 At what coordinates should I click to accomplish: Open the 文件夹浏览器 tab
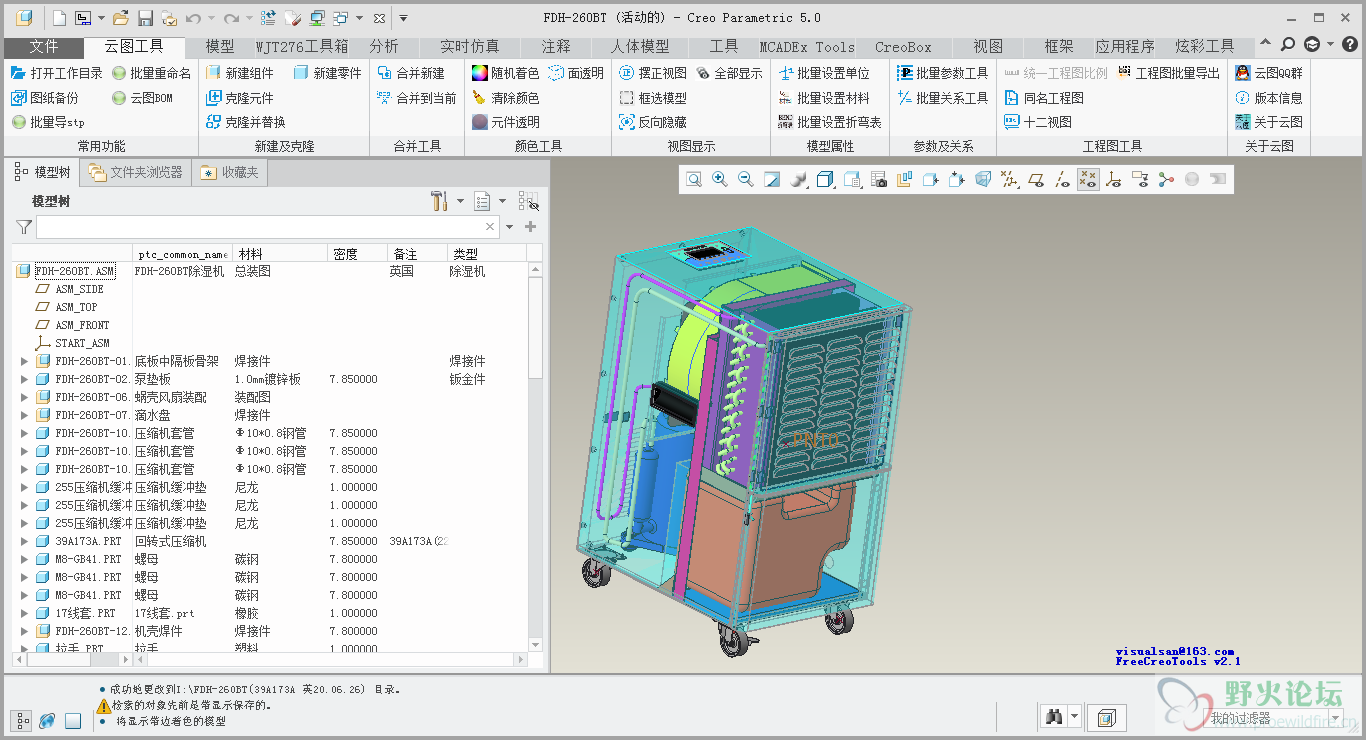pyautogui.click(x=136, y=172)
